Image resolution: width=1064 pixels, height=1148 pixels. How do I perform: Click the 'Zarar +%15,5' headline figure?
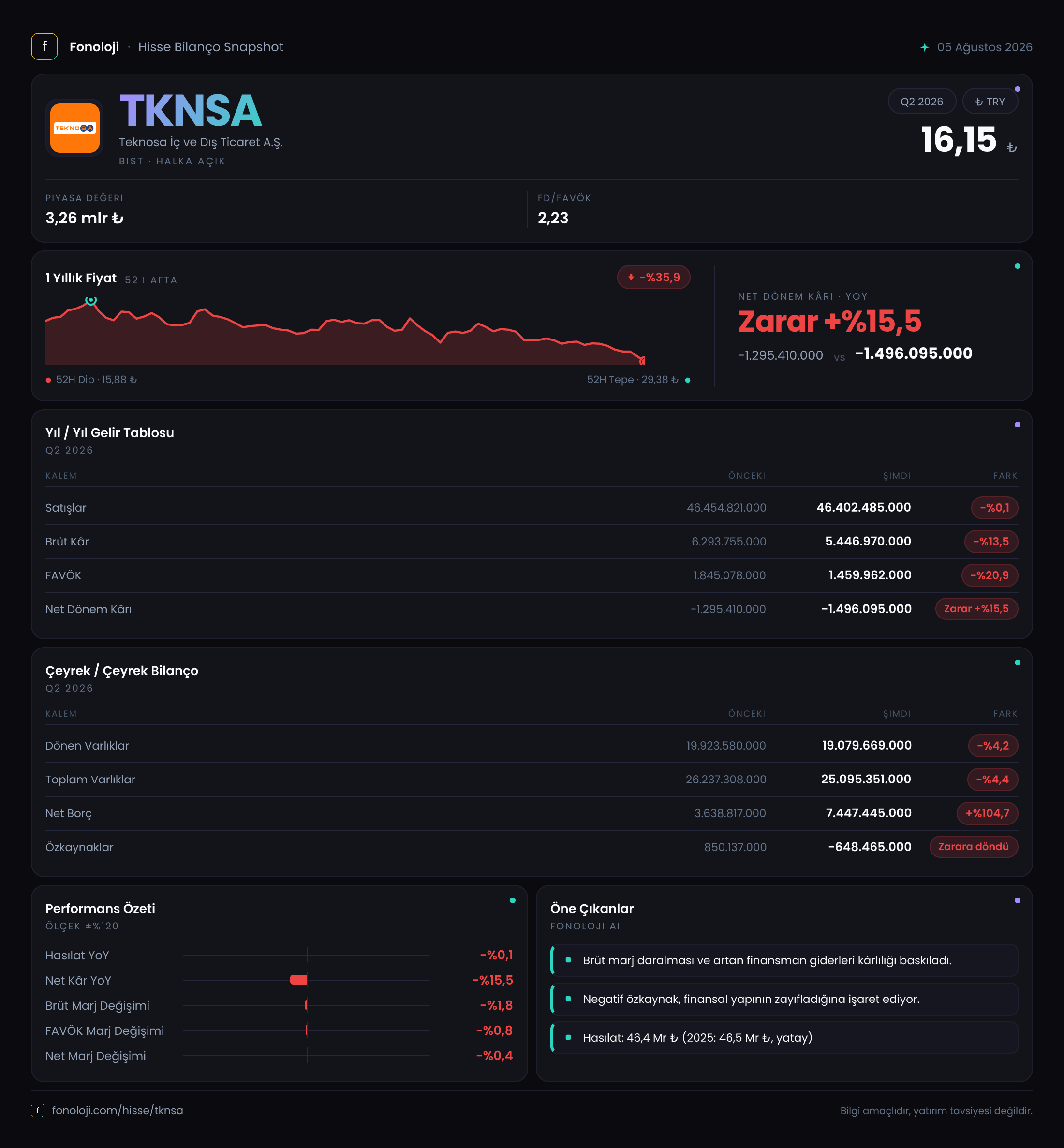829,321
